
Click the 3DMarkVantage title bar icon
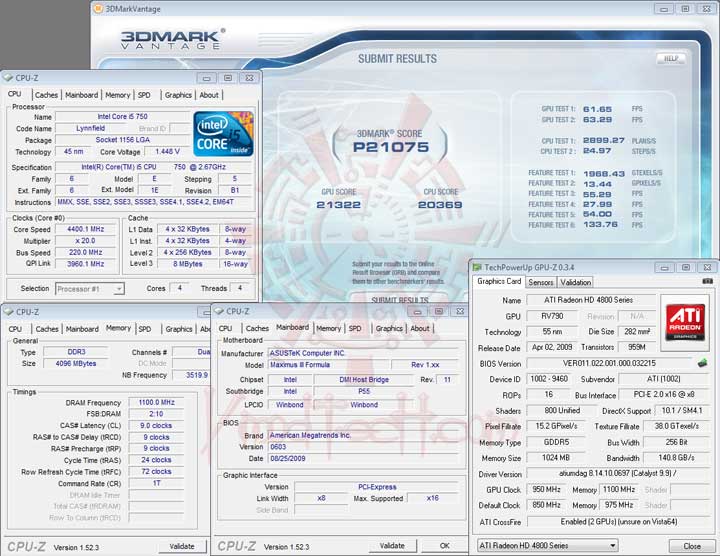[x=97, y=8]
